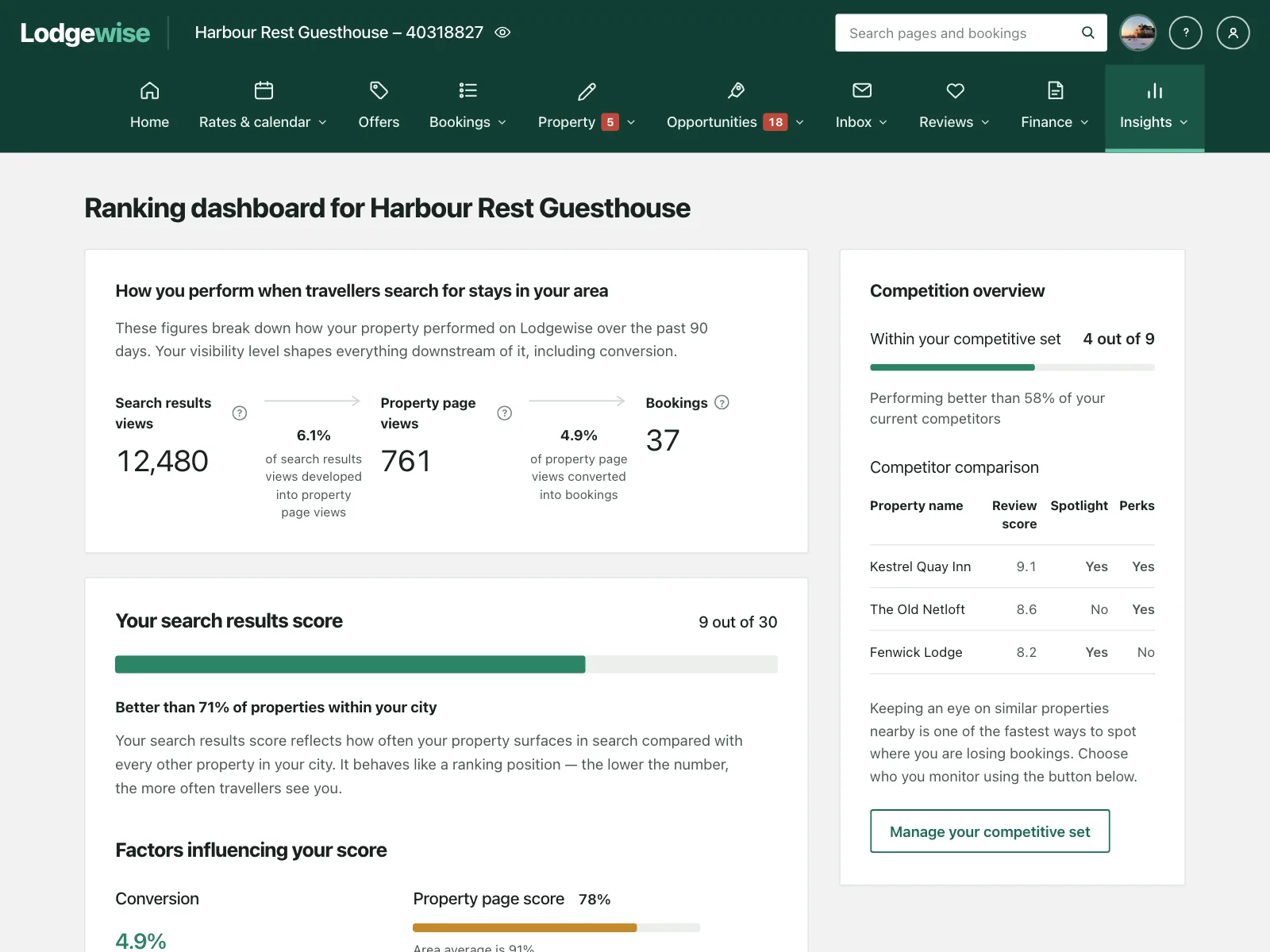Expand the Inbox menu chevron

883,122
